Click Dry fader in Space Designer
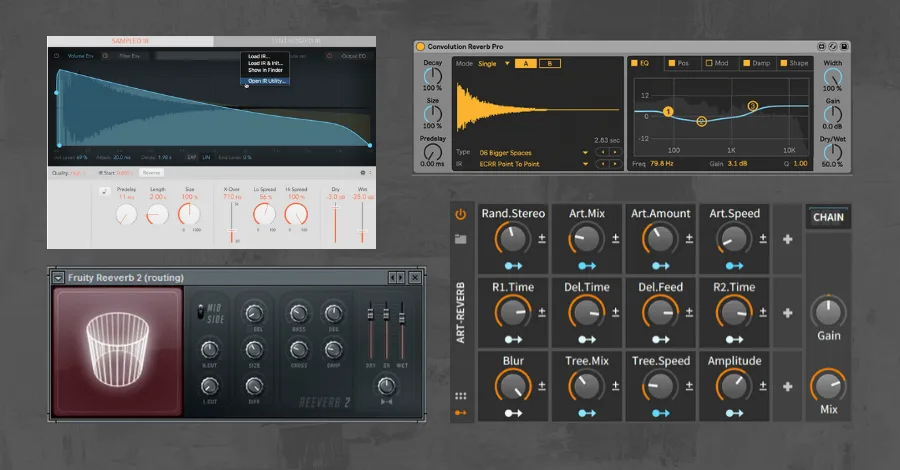 [335, 206]
